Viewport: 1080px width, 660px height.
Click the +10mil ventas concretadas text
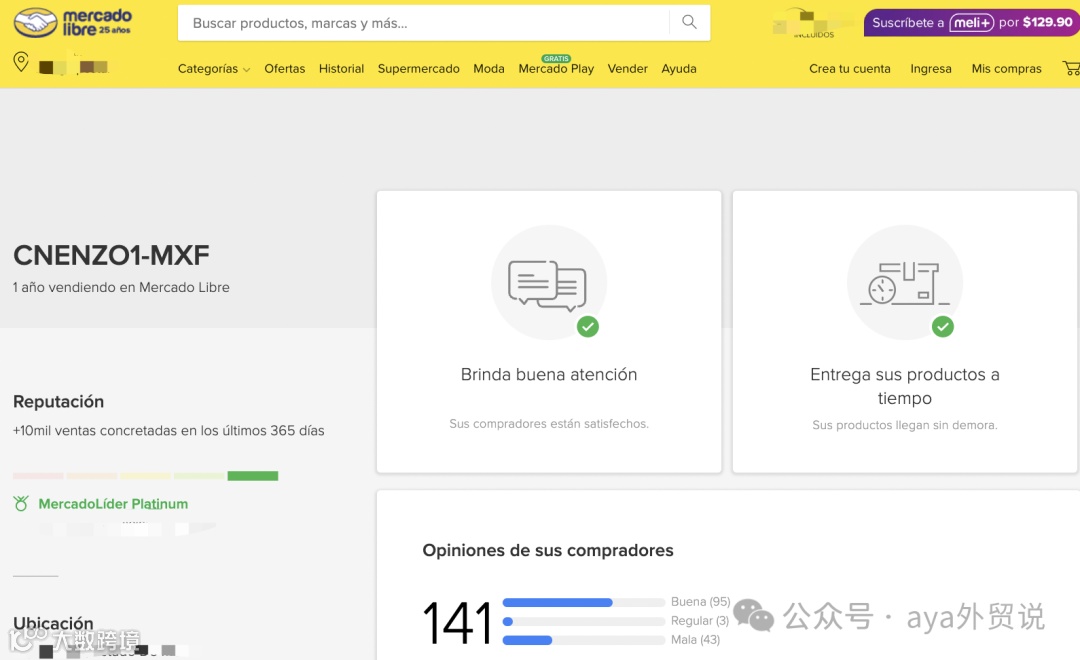tap(169, 431)
